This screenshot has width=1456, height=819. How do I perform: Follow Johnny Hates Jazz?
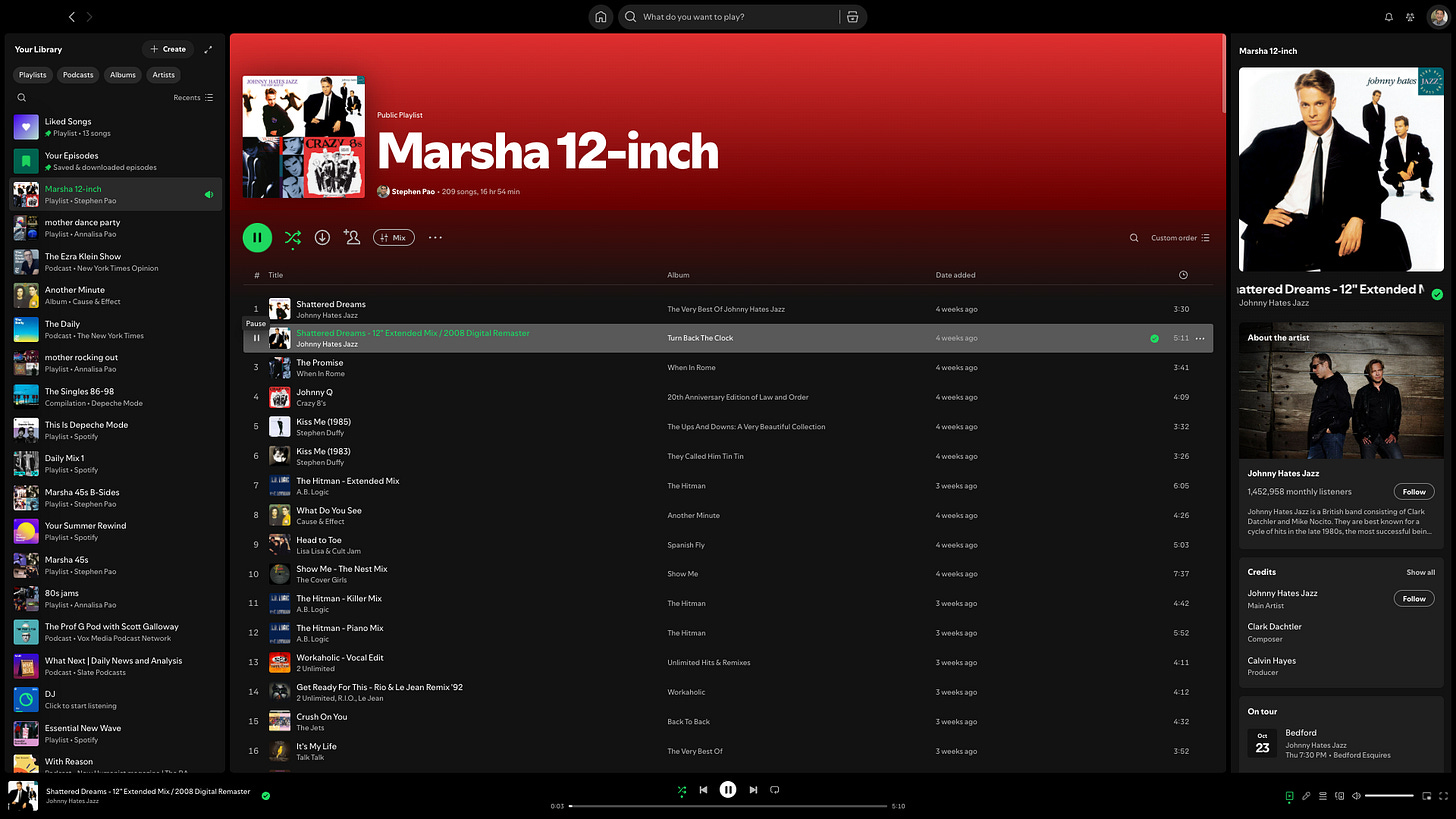point(1413,491)
